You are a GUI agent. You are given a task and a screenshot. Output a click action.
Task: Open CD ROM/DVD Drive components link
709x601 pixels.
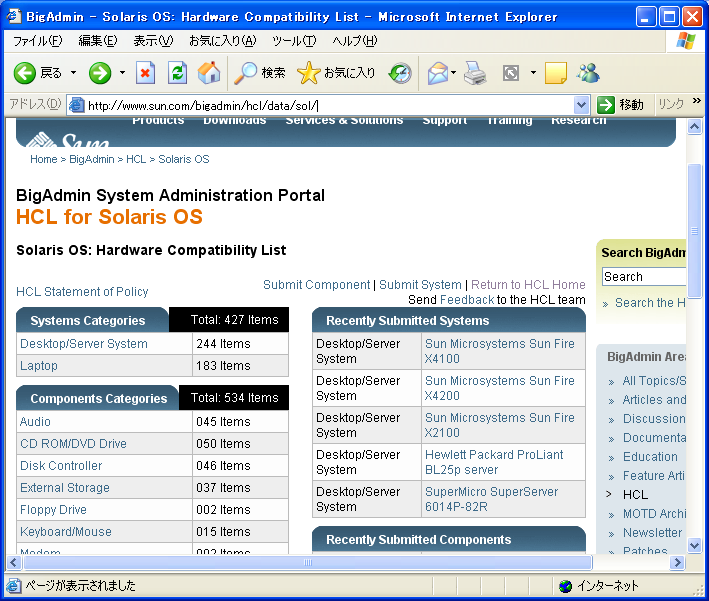point(73,444)
